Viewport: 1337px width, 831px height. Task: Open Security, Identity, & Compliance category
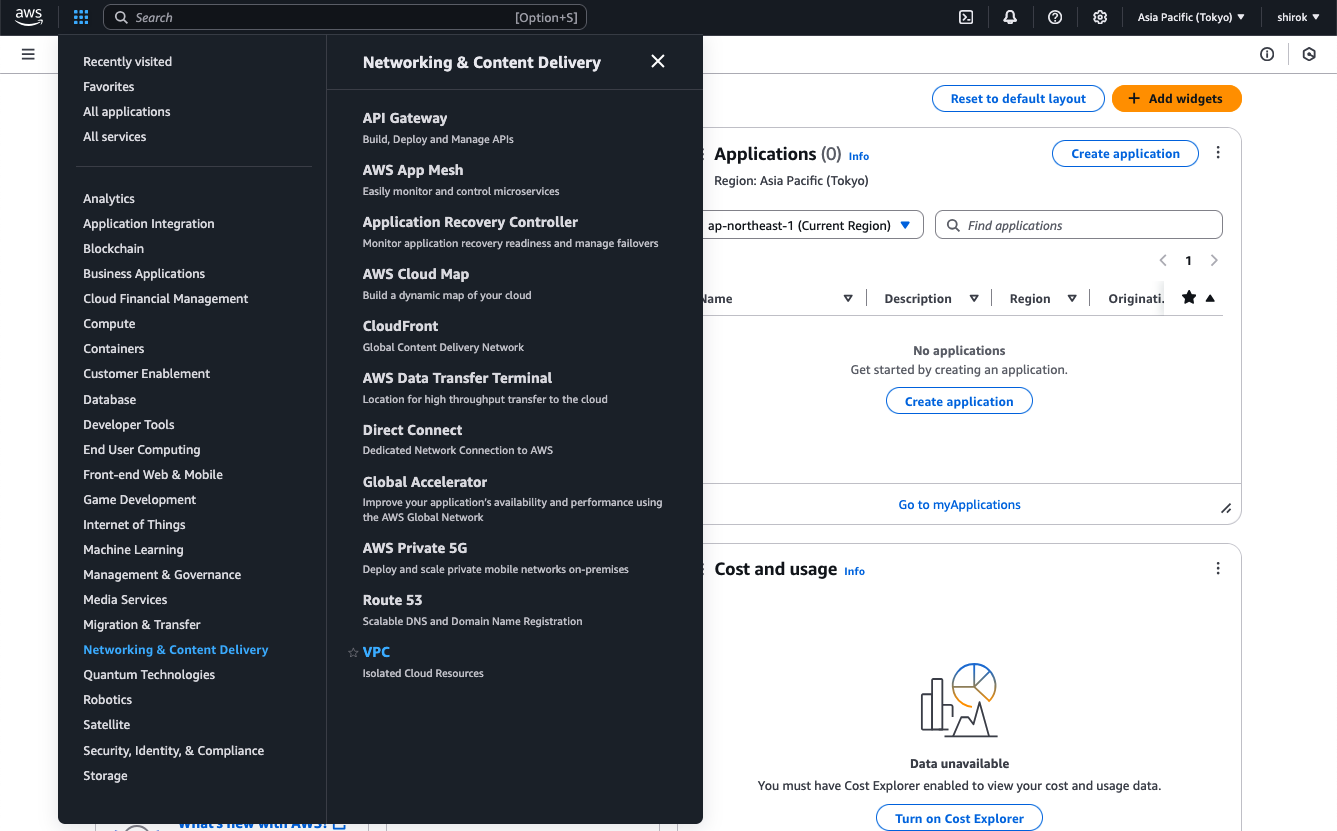(174, 751)
